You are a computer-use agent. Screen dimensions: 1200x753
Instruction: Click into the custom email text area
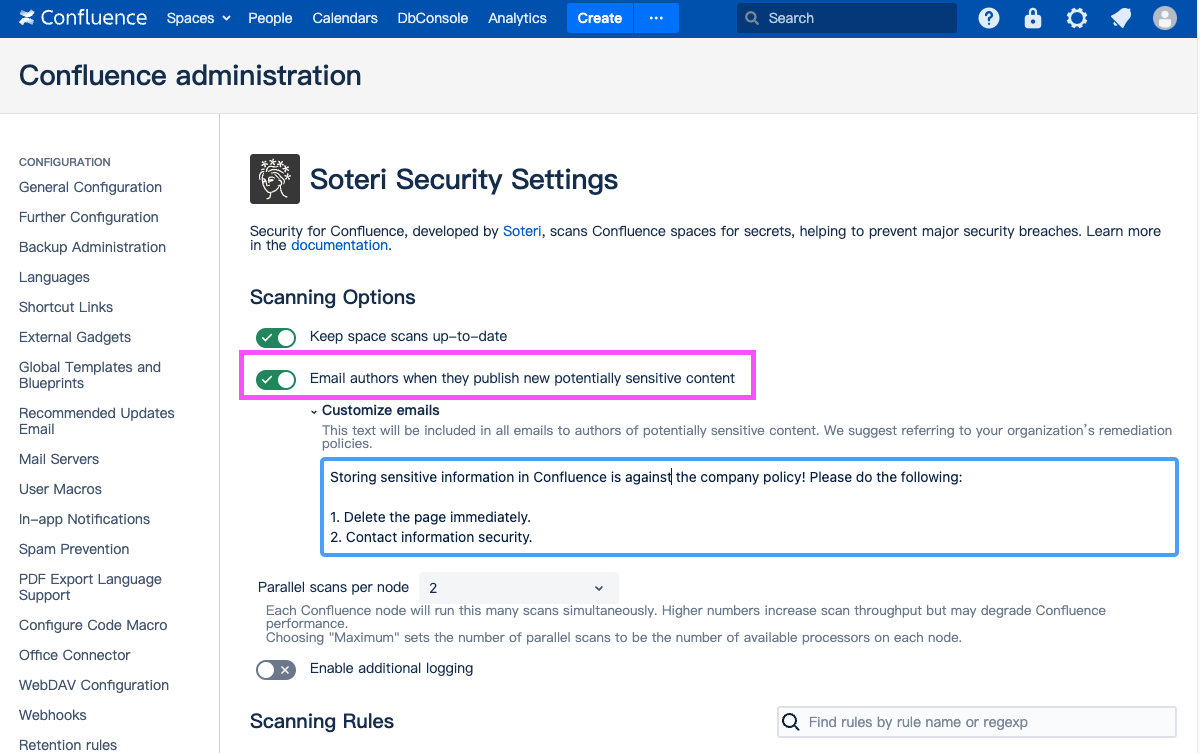pos(748,507)
